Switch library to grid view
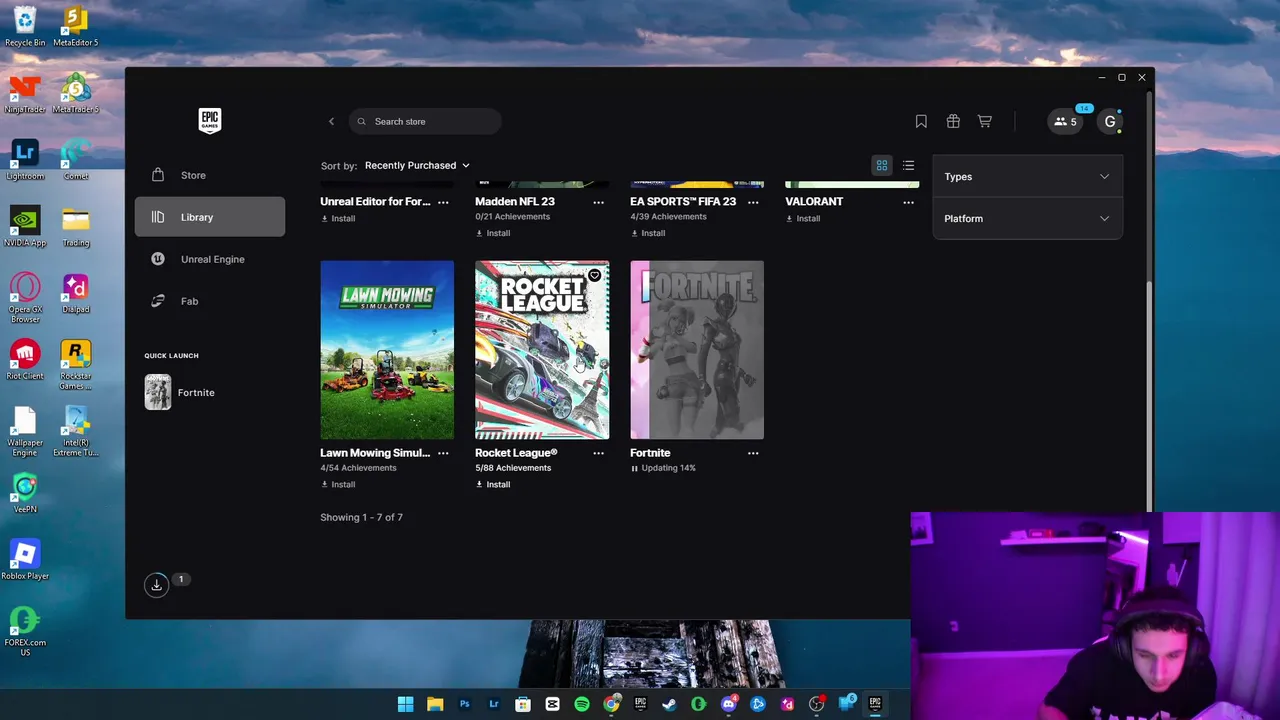This screenshot has width=1280, height=720. [x=882, y=165]
